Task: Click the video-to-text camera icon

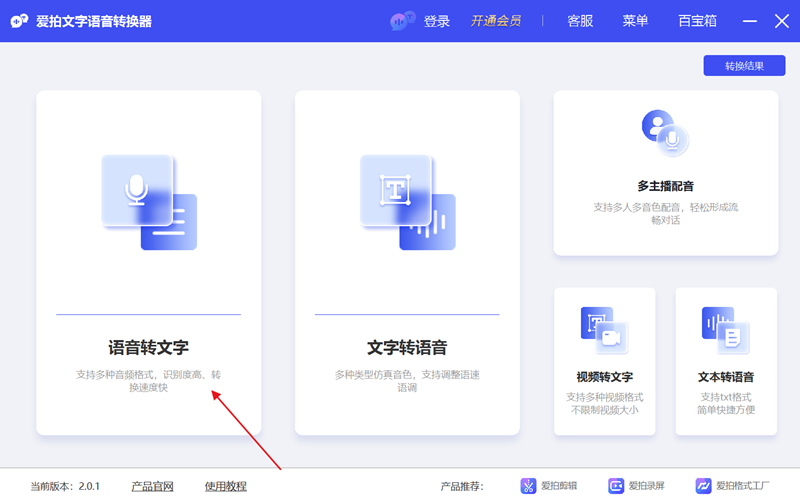Action: coord(605,331)
